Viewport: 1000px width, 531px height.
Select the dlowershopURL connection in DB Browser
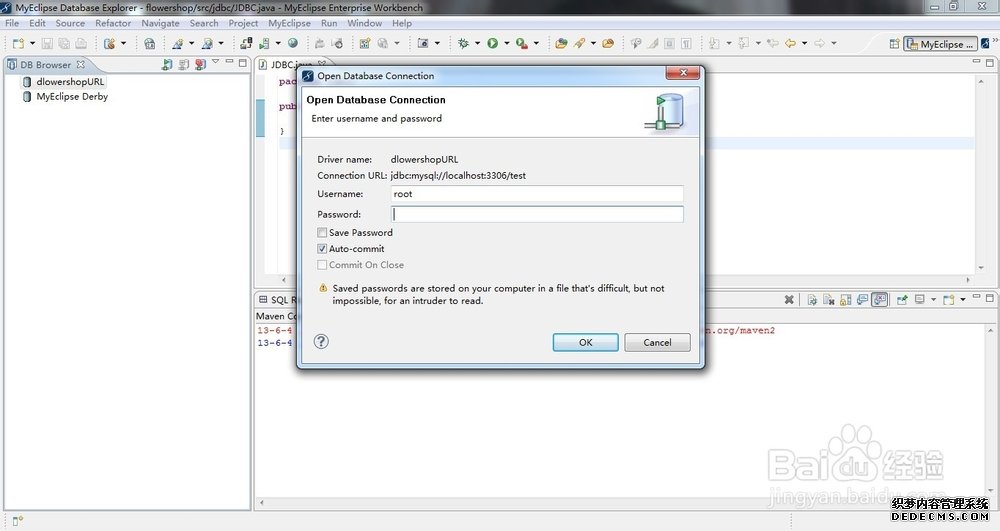[x=70, y=82]
